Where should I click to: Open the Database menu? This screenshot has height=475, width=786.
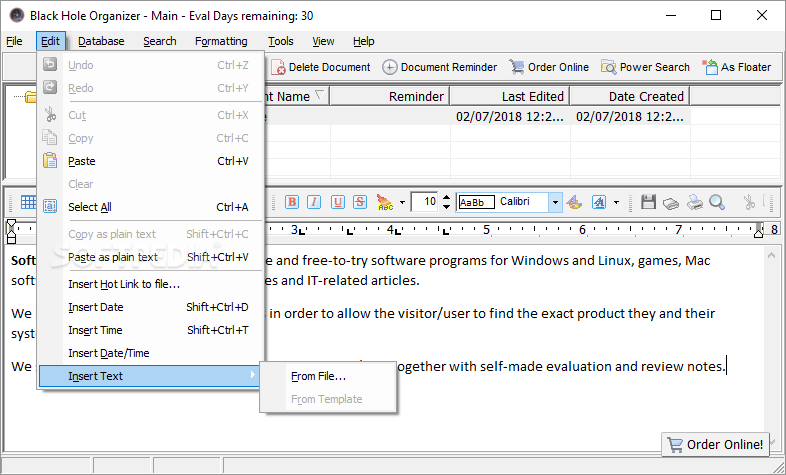pyautogui.click(x=101, y=41)
